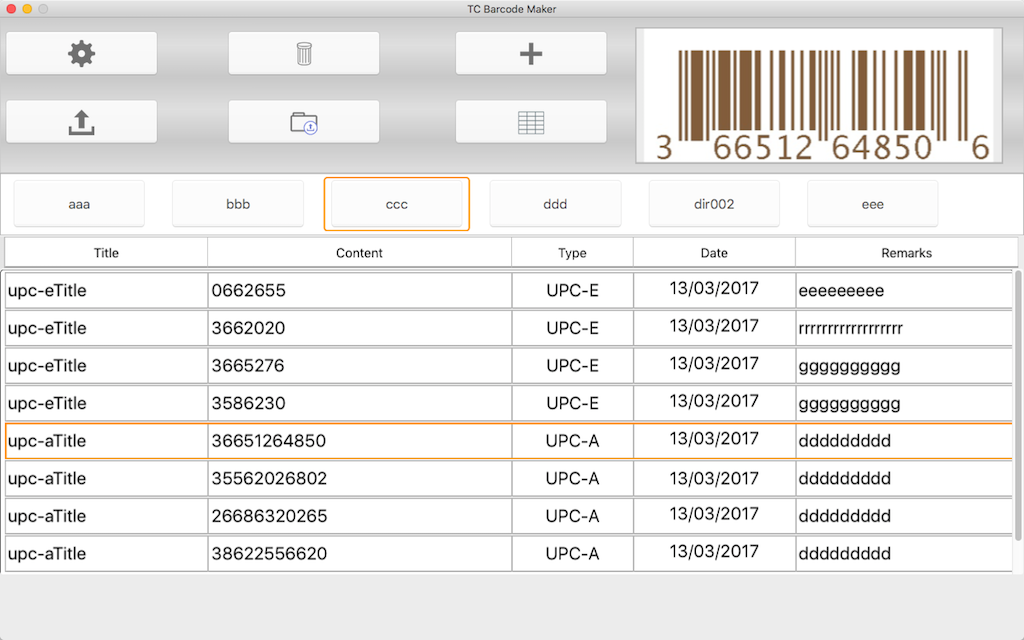Click remarks cell in the 3586230 row
1024x640 pixels.
pyautogui.click(x=904, y=403)
